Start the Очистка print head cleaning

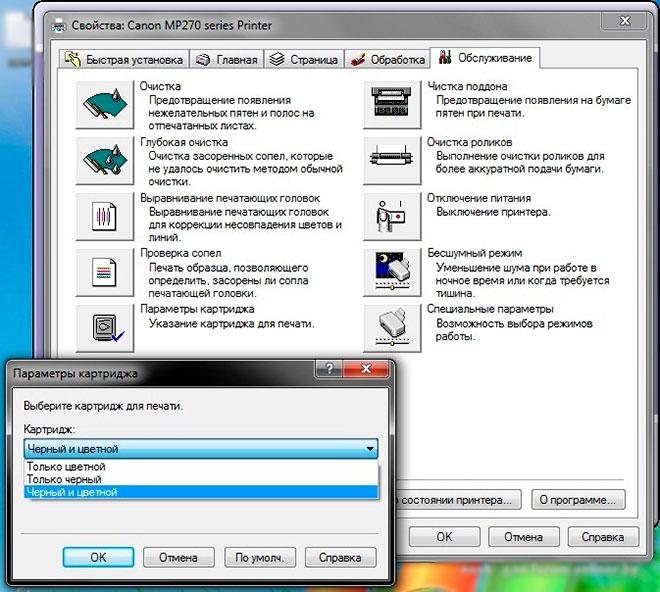(105, 105)
